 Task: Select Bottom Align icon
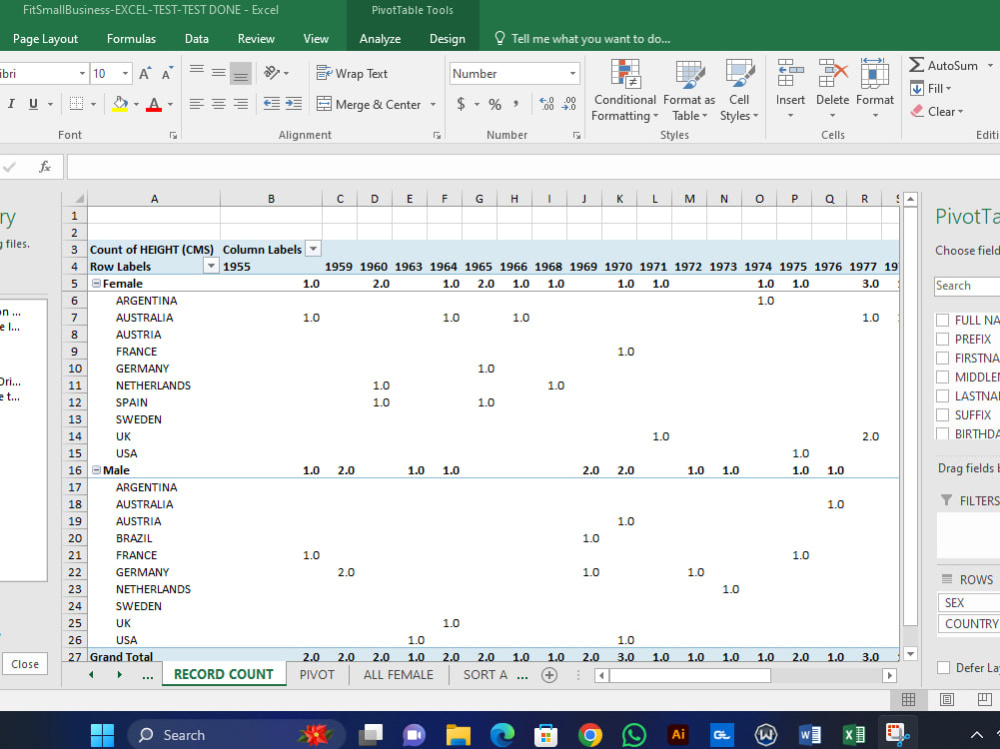click(x=240, y=73)
